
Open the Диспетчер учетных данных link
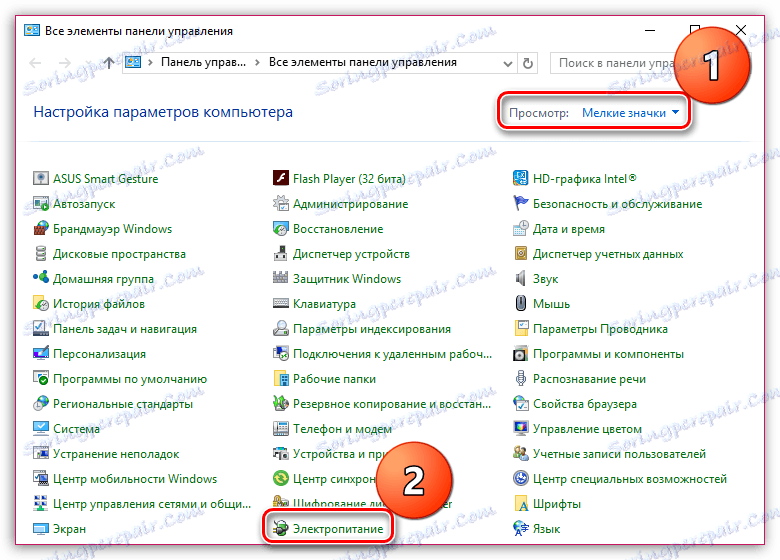(608, 254)
